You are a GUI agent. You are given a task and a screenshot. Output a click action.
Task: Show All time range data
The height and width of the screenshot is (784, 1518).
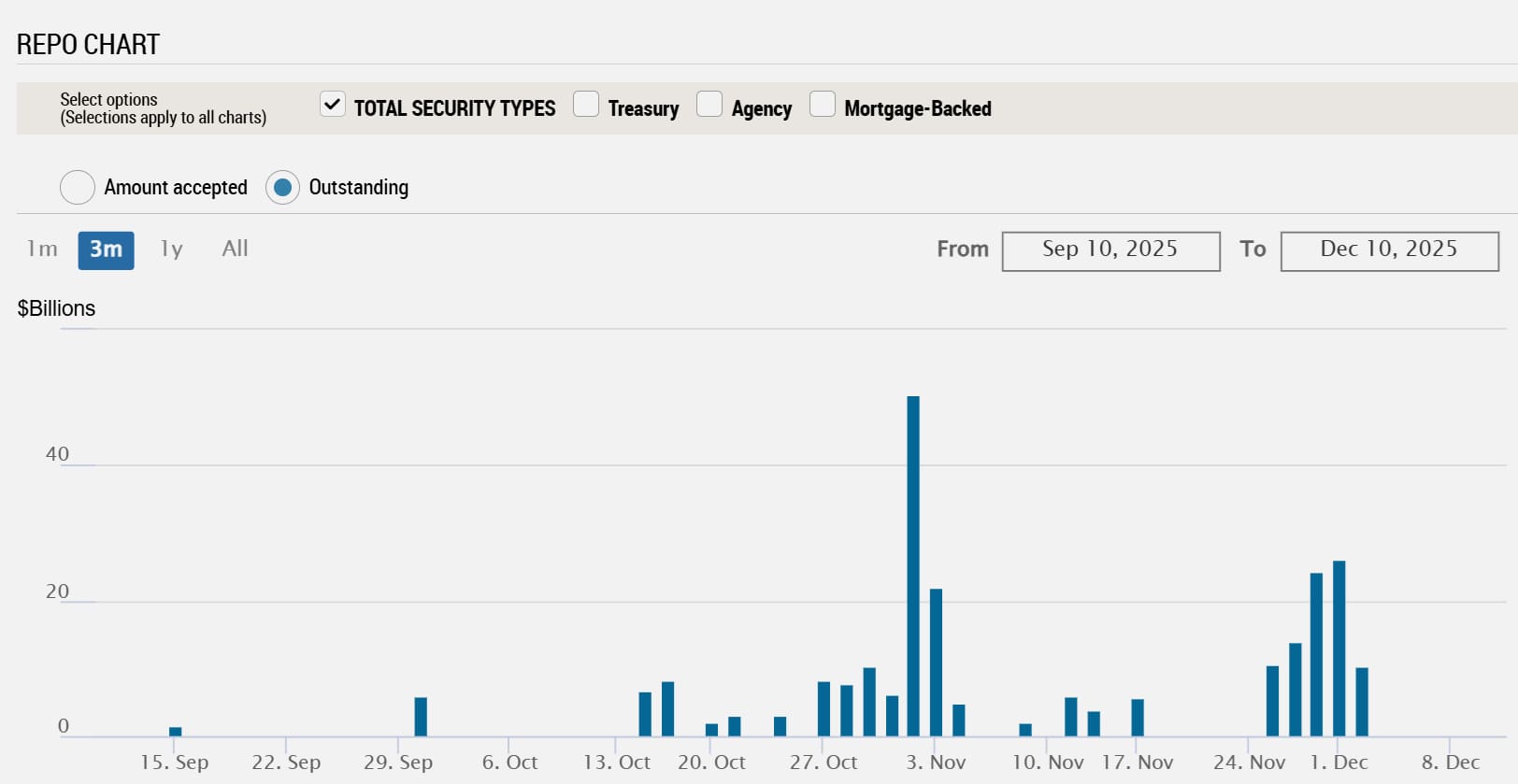(235, 249)
